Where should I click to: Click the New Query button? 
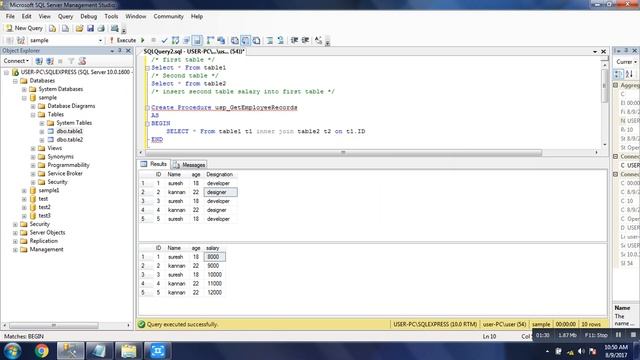[24, 28]
